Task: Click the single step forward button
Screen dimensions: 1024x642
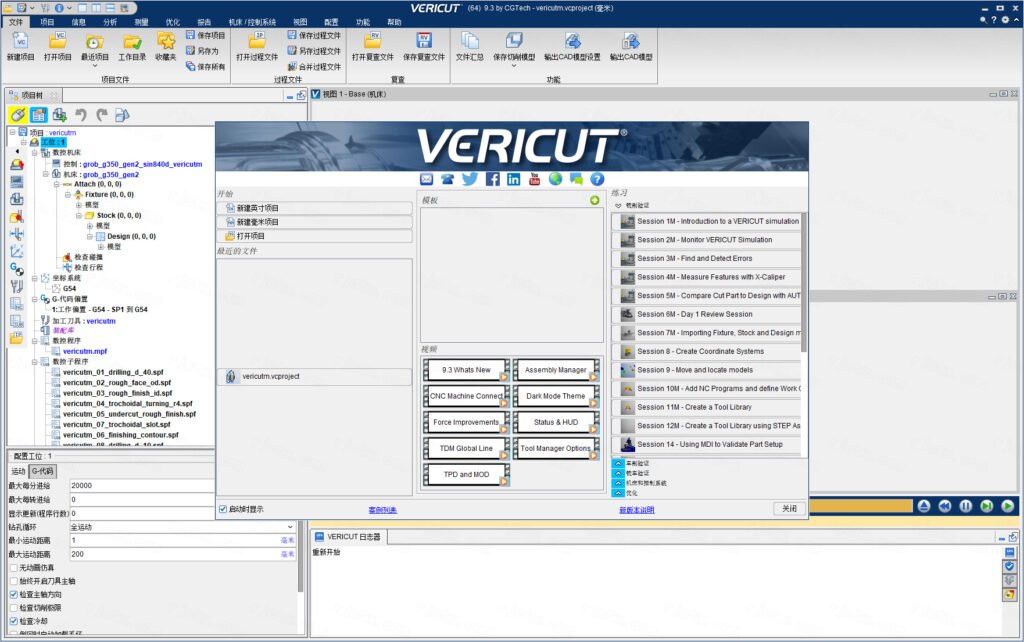Action: [987, 506]
